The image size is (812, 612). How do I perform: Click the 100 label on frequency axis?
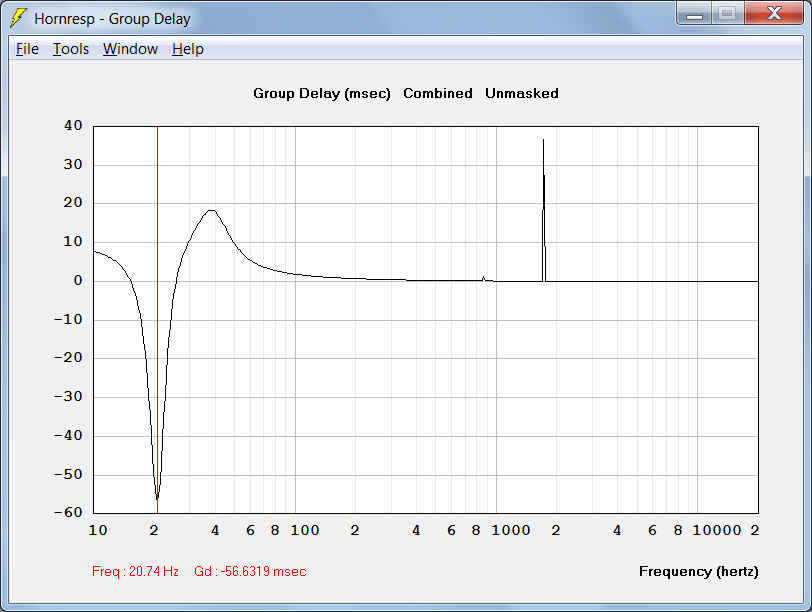[304, 530]
